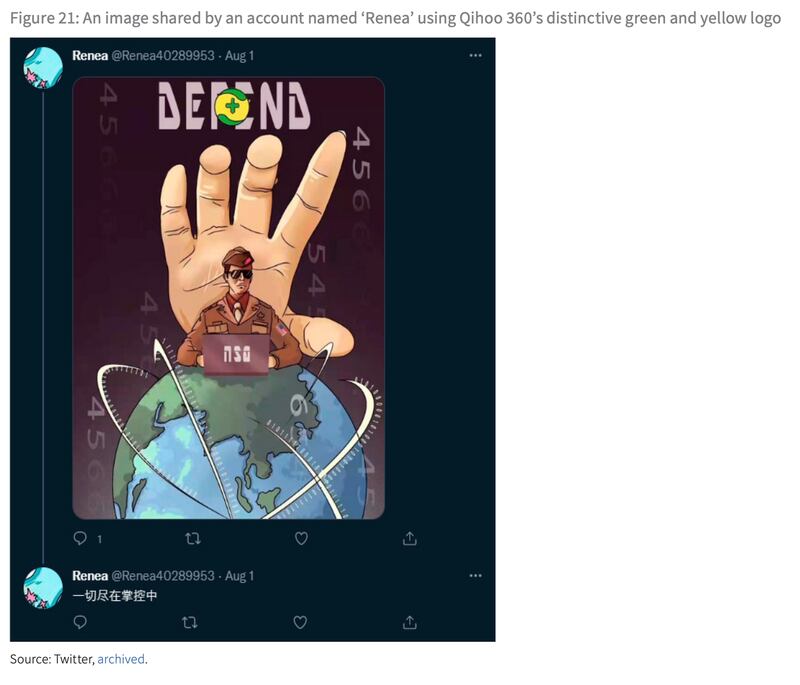Image resolution: width=800 pixels, height=685 pixels.
Task: Open Renea avatar on first tweet
Action: (x=43, y=67)
